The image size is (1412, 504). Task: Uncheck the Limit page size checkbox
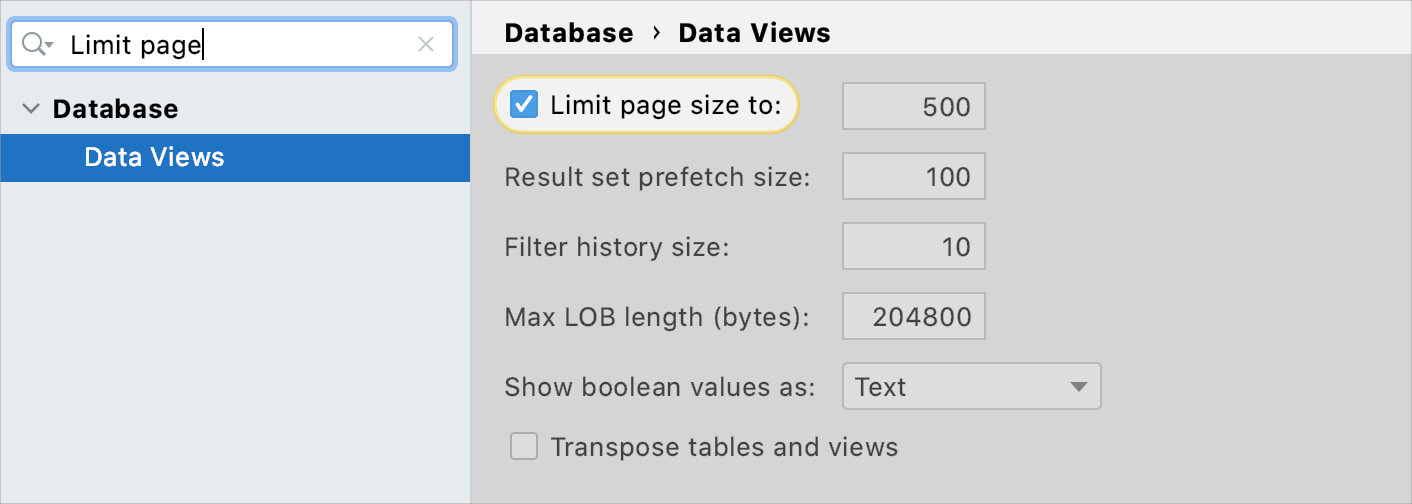pos(524,105)
